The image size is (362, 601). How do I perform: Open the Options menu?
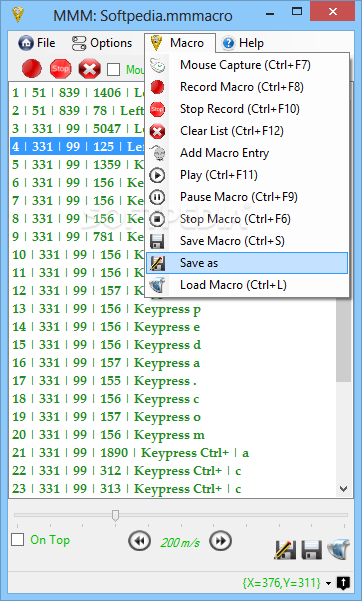pyautogui.click(x=102, y=43)
